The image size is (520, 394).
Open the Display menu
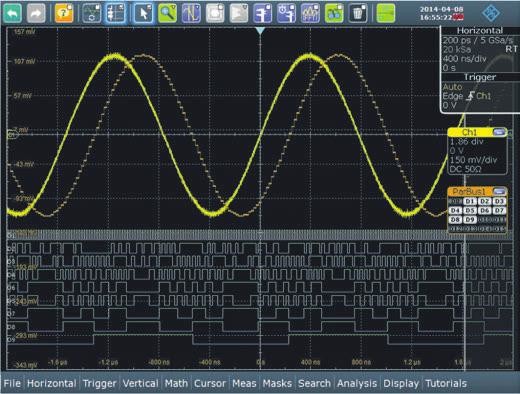pos(401,383)
